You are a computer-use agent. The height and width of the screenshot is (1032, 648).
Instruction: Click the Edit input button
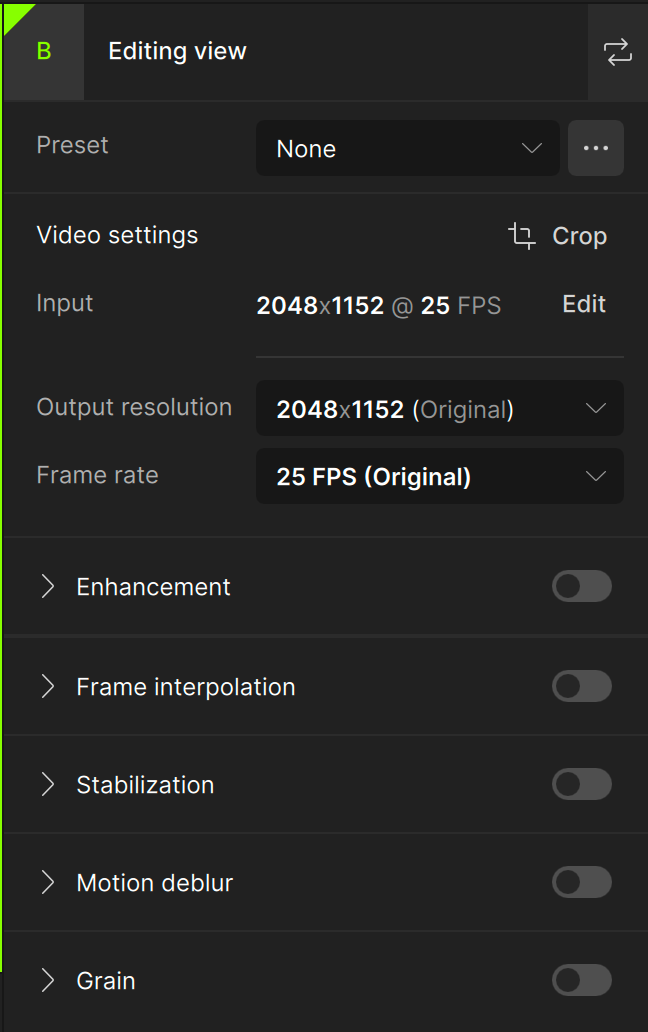[584, 304]
